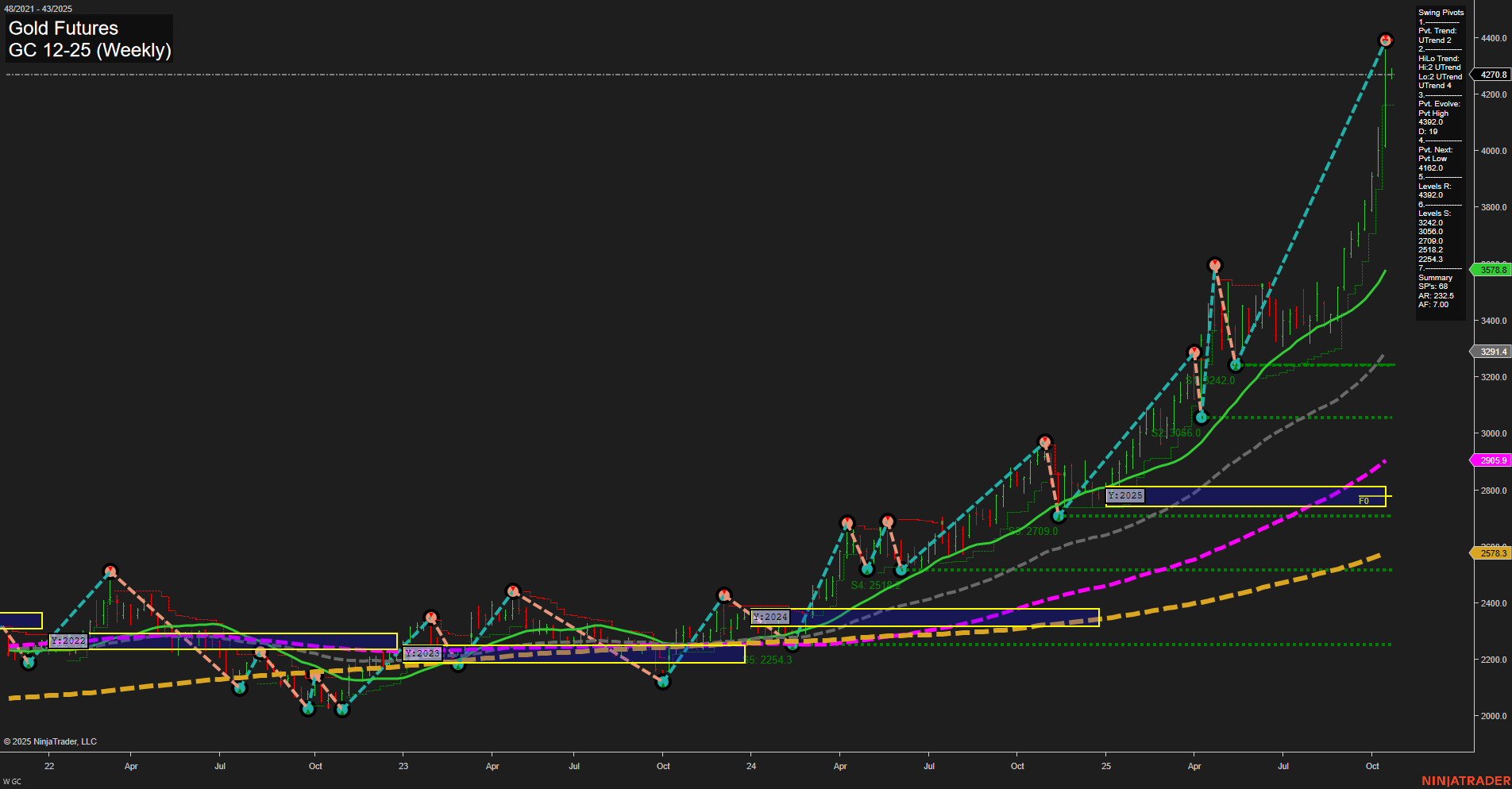Click the gray 3291.4 price tag
The width and height of the screenshot is (1512, 789).
coord(1492,352)
